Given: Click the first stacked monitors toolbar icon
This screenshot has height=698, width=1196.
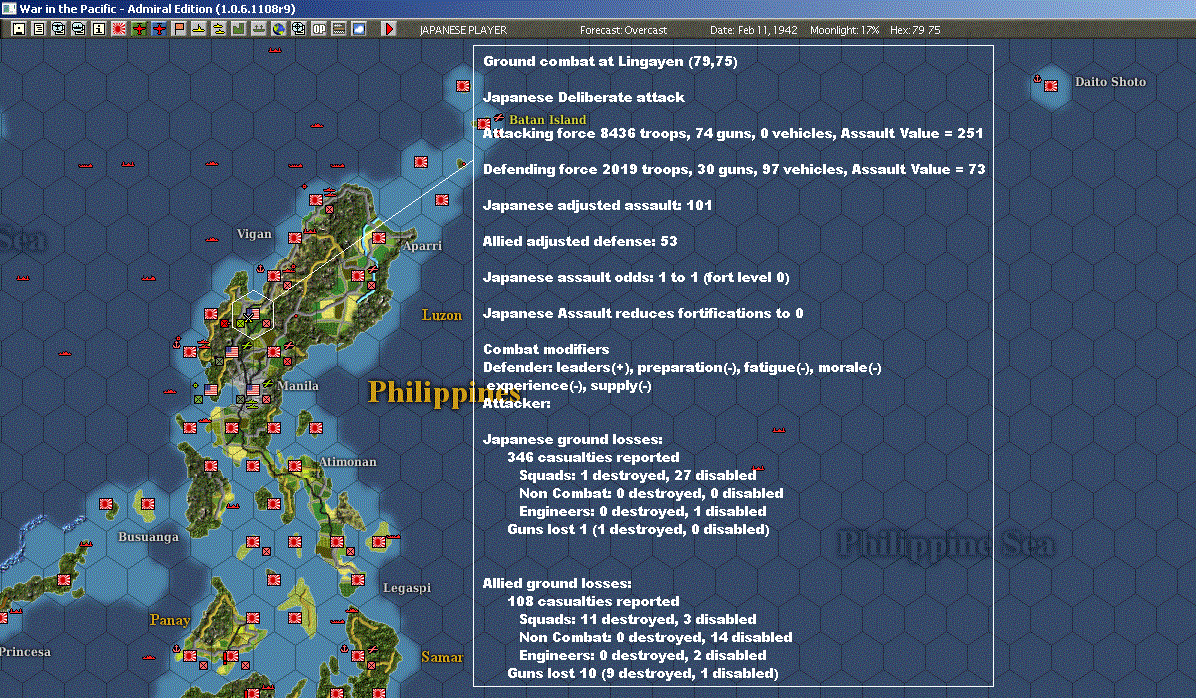Looking at the screenshot, I should coord(59,29).
